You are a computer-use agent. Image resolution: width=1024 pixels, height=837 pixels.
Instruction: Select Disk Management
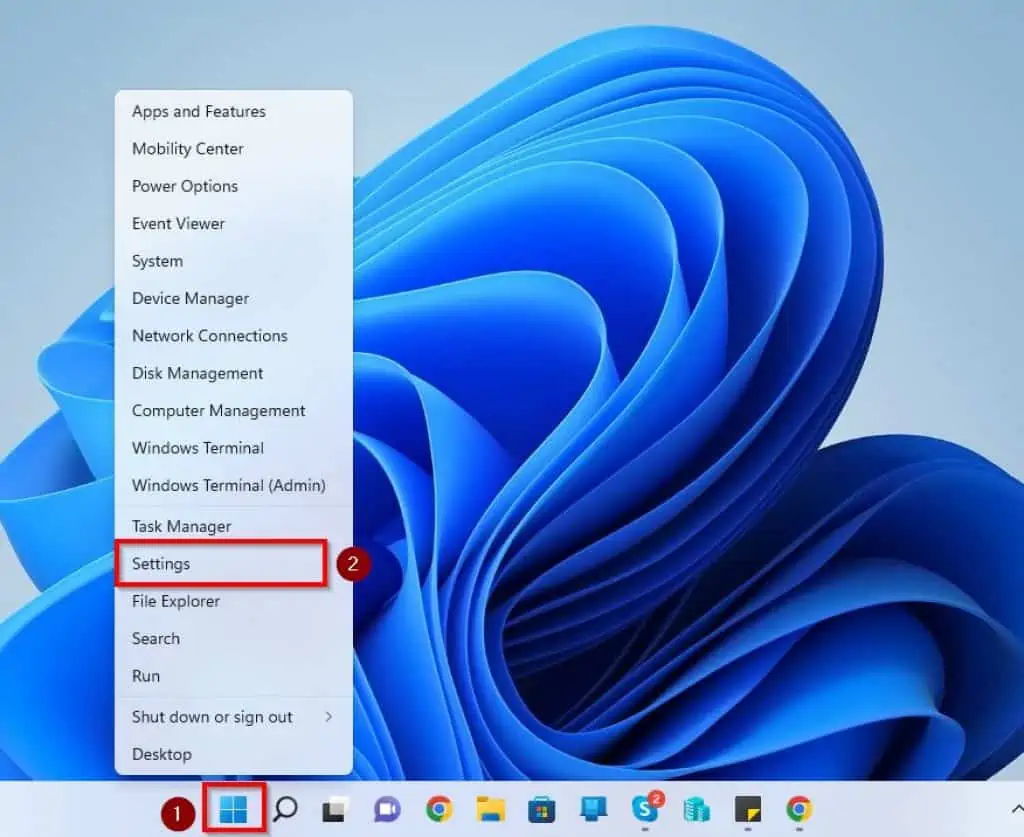(x=197, y=373)
